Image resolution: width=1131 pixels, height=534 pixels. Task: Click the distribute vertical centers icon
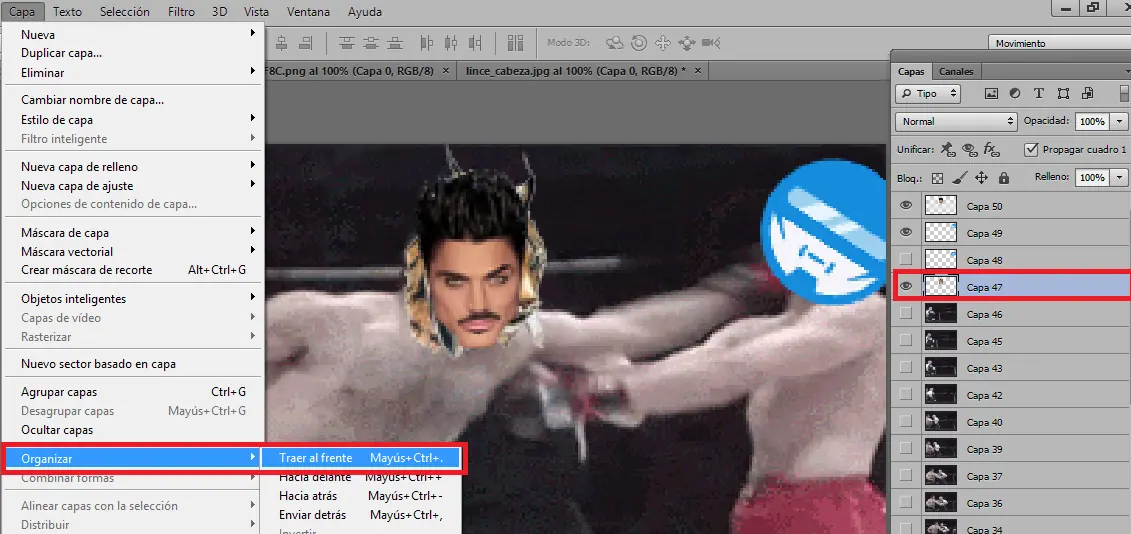point(370,43)
